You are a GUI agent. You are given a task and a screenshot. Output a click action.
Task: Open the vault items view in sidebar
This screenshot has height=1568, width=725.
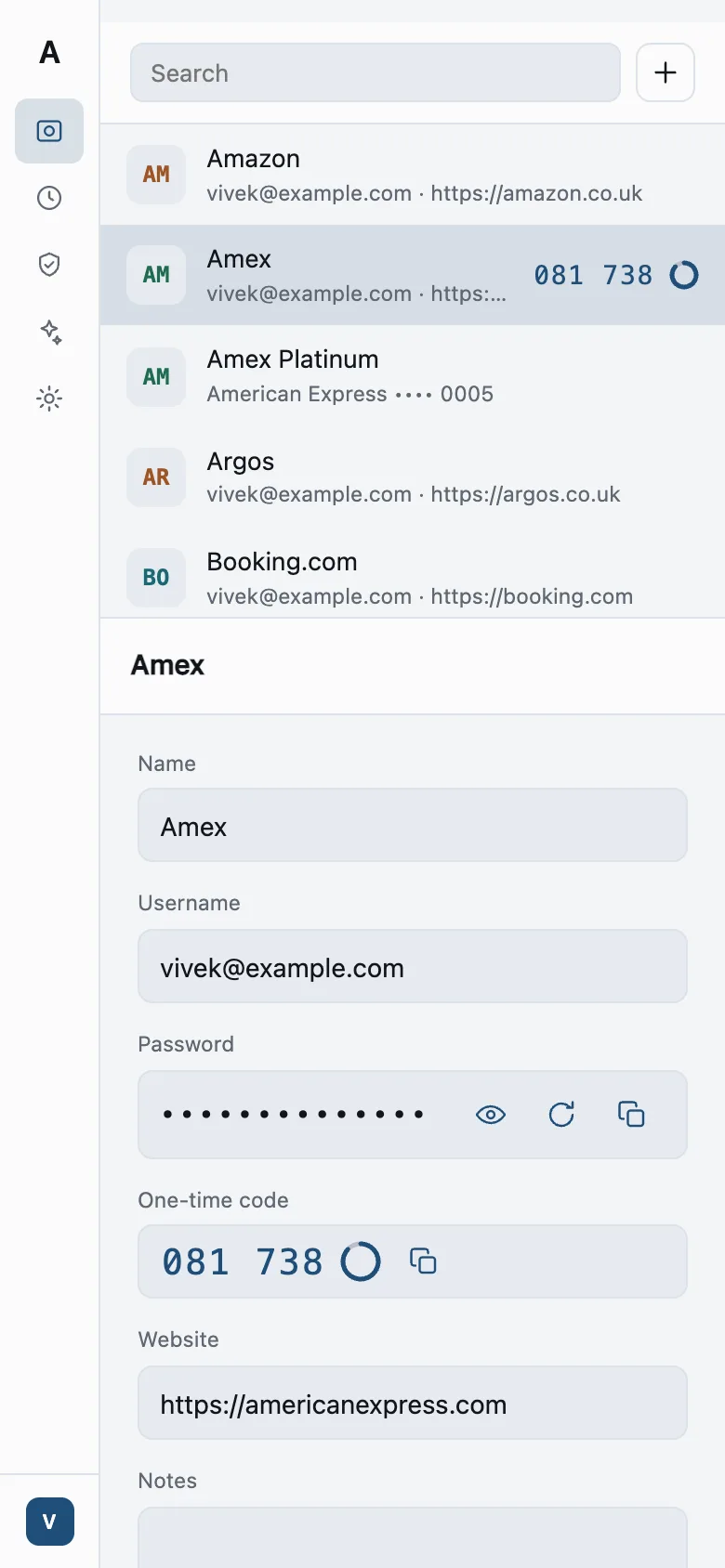49,131
